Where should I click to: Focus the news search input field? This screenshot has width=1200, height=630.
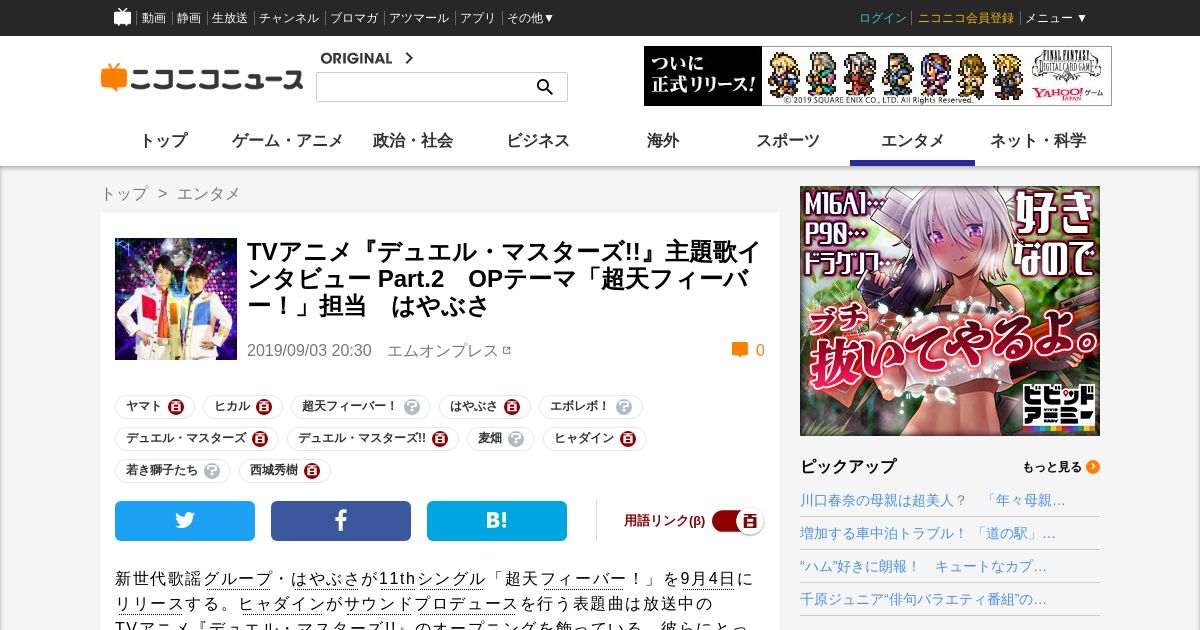pyautogui.click(x=425, y=87)
